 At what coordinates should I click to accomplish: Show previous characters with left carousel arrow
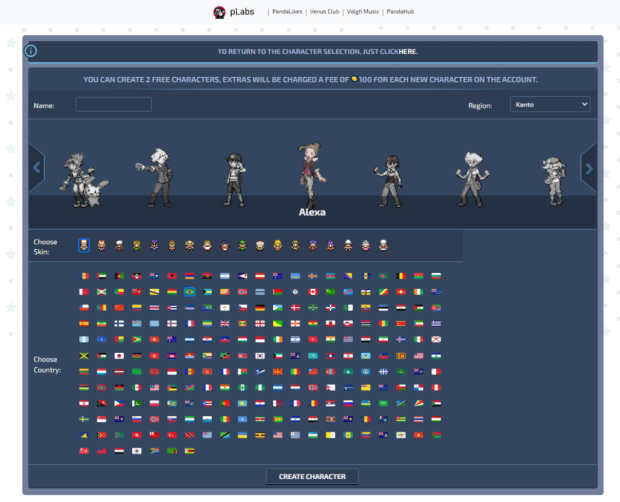(x=37, y=168)
